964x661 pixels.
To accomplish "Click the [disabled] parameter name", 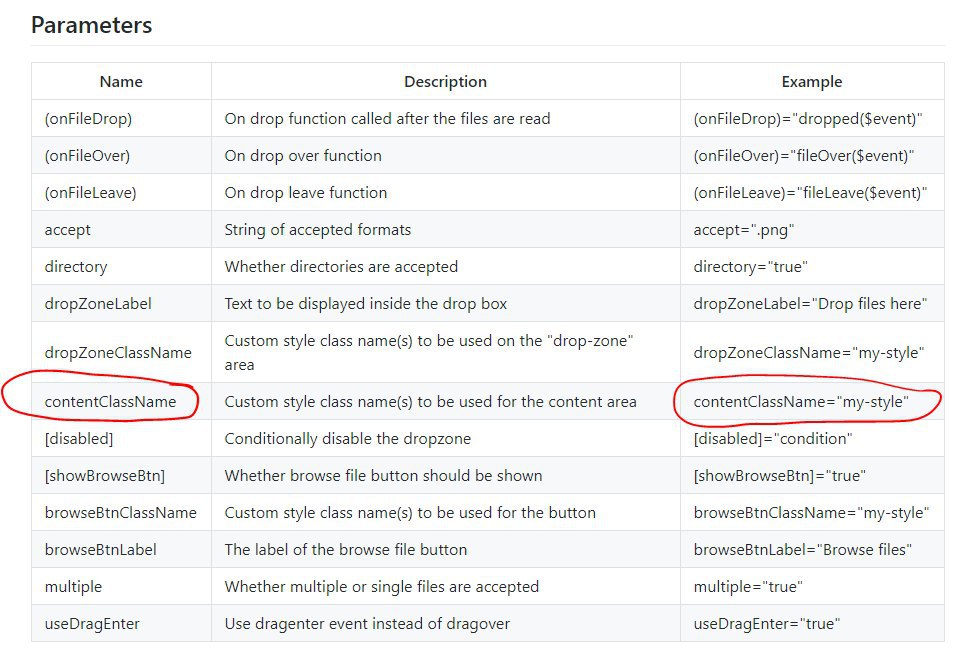I will point(79,439).
